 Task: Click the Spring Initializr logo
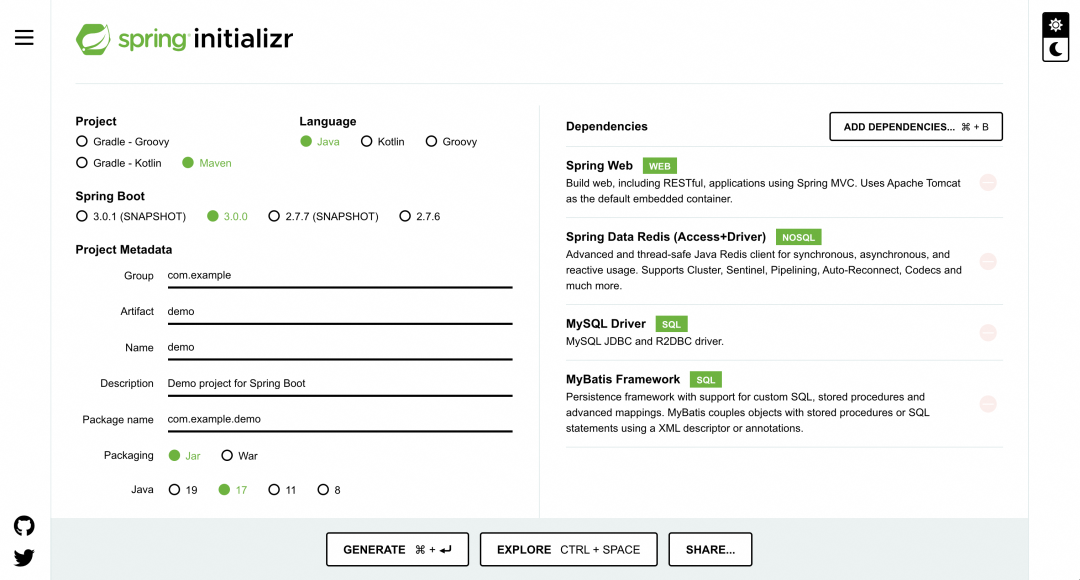coord(185,39)
